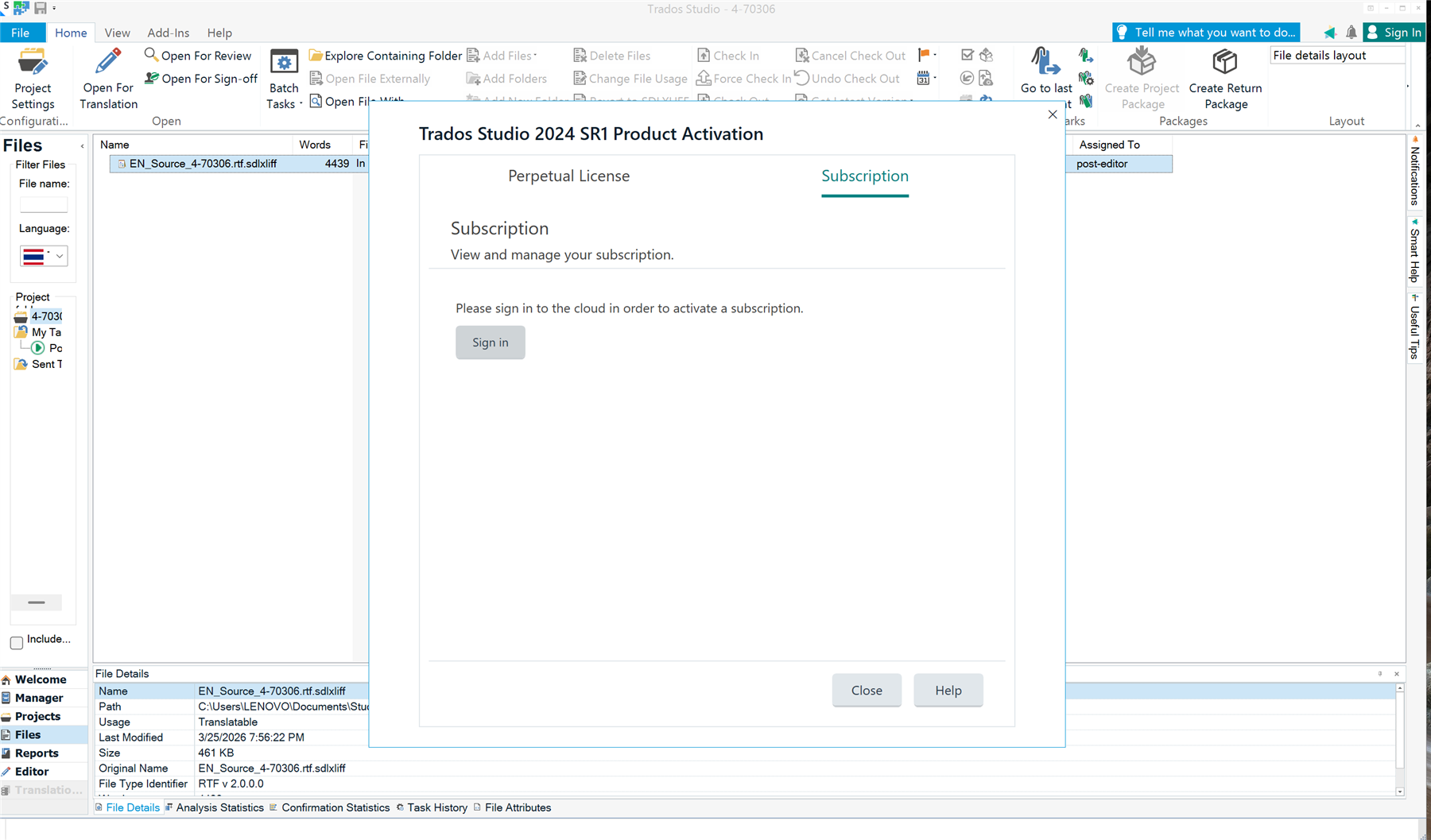
Task: Open the Welcome view
Action: click(40, 679)
